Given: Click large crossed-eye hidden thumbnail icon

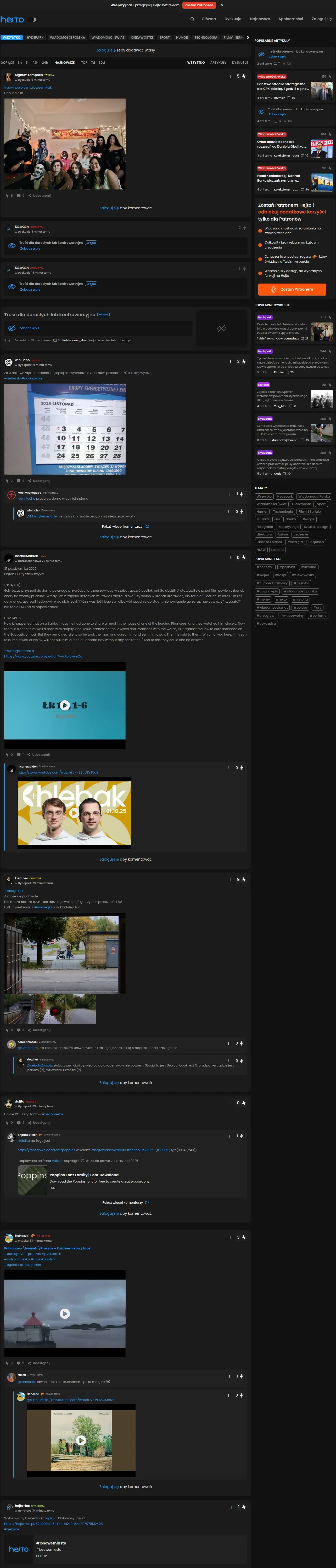Looking at the screenshot, I should click(222, 328).
